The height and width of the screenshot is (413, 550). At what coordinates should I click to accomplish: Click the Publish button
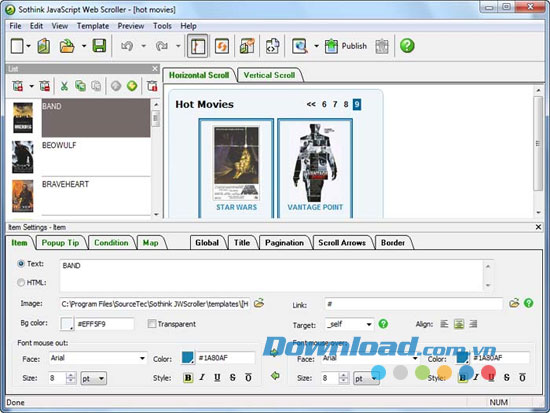tap(345, 46)
